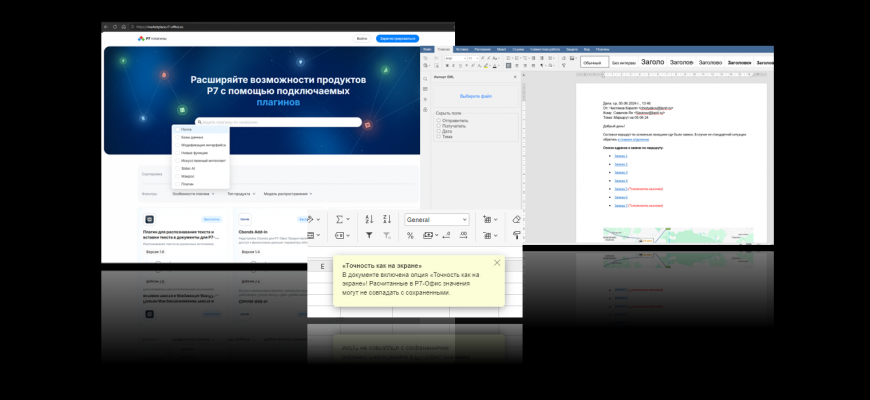
Task: Reload the marketplace browser page
Action: click(x=115, y=27)
